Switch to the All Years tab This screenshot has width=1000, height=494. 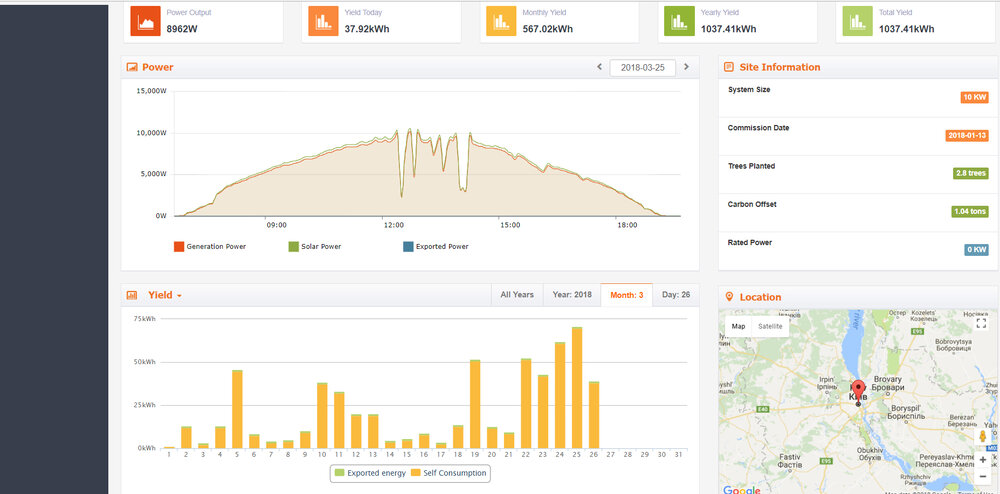[517, 295]
